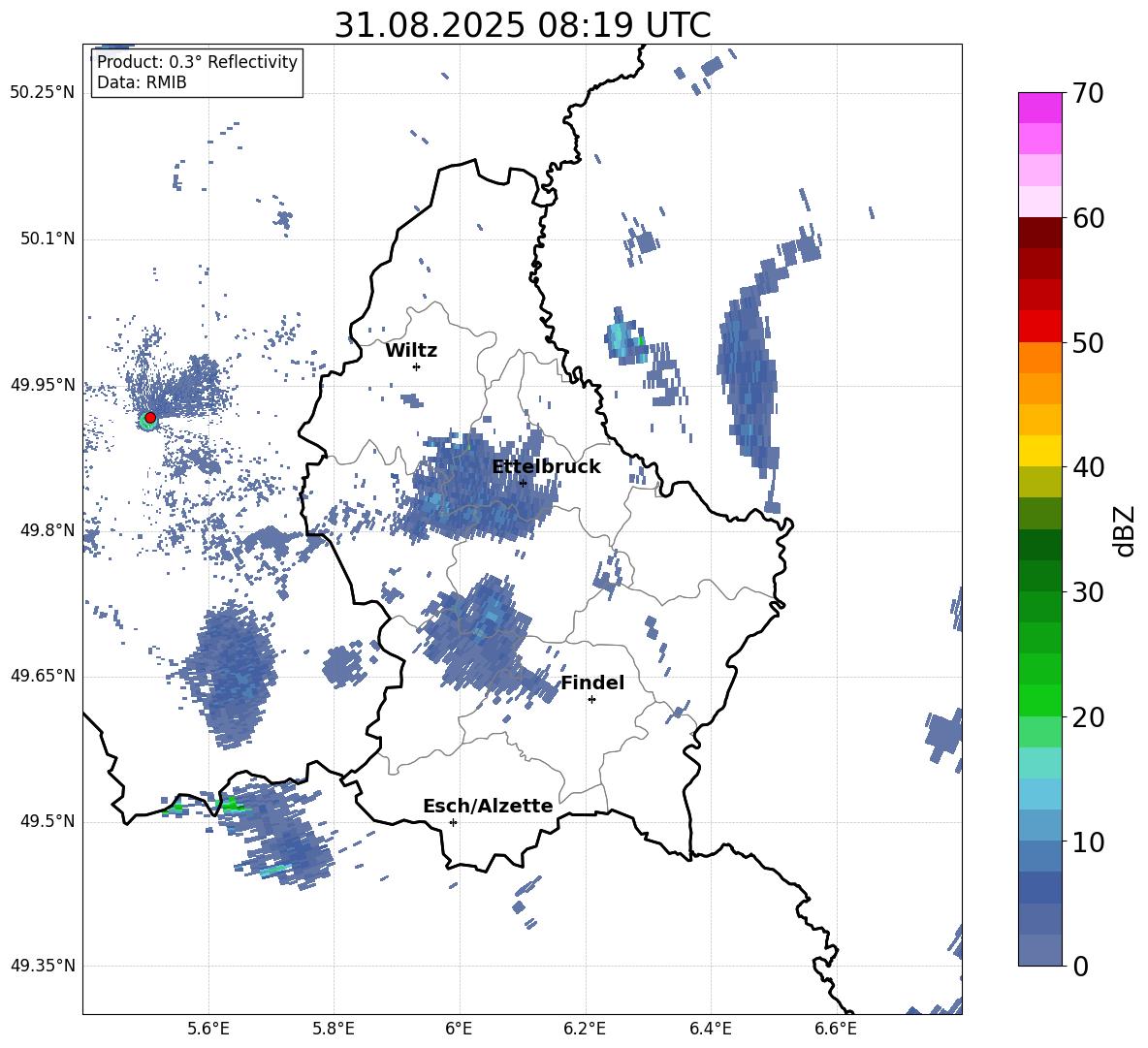This screenshot has width=1148, height=1048.
Task: Click the 5.8°E longitude label
Action: [x=334, y=1030]
